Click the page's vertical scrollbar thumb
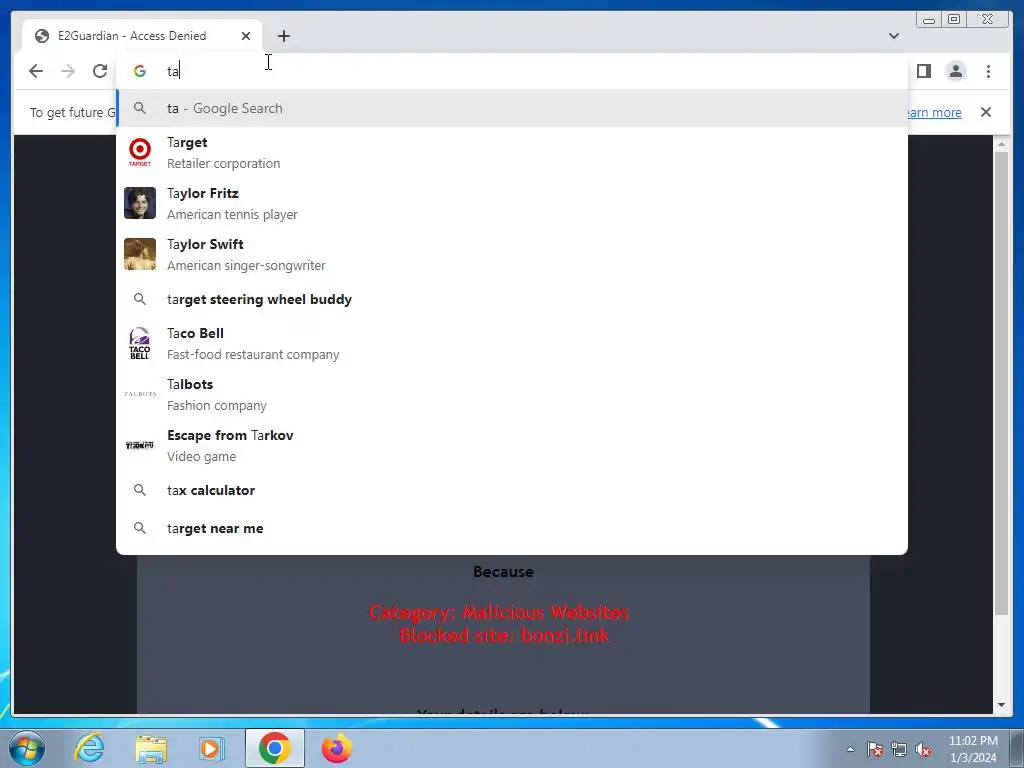This screenshot has height=768, width=1024. [x=1002, y=383]
